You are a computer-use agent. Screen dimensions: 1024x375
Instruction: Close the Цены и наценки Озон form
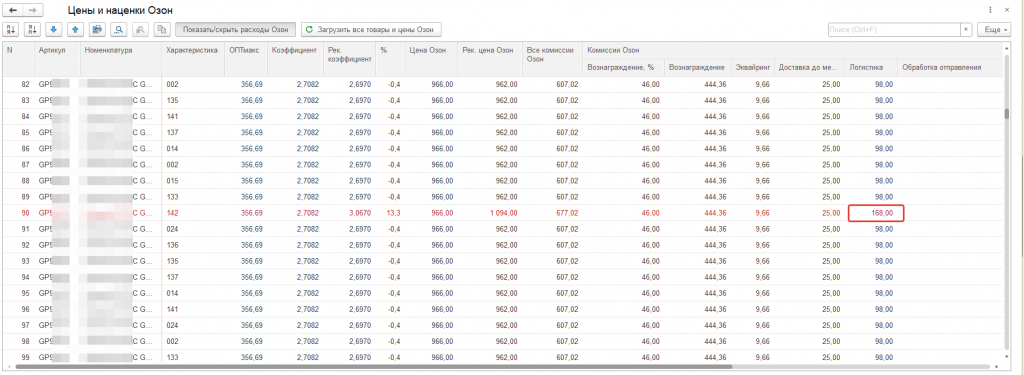(x=1006, y=10)
